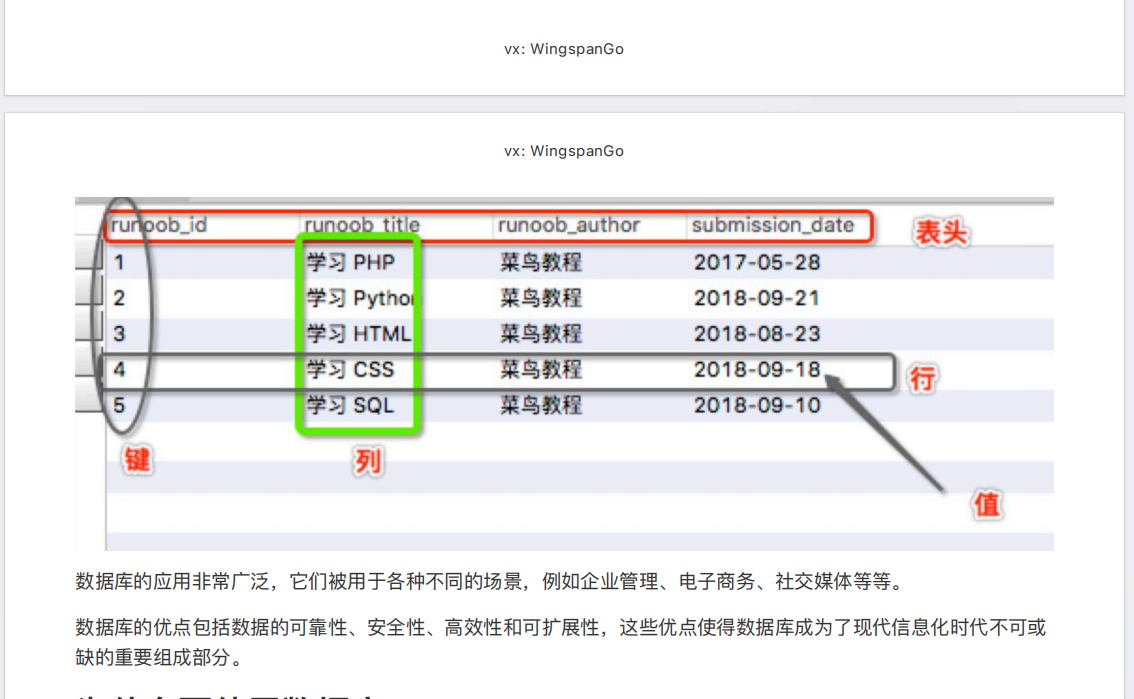1134x699 pixels.
Task: Click 菜鸟教程 in the 学习 HTML row
Action: (x=541, y=334)
